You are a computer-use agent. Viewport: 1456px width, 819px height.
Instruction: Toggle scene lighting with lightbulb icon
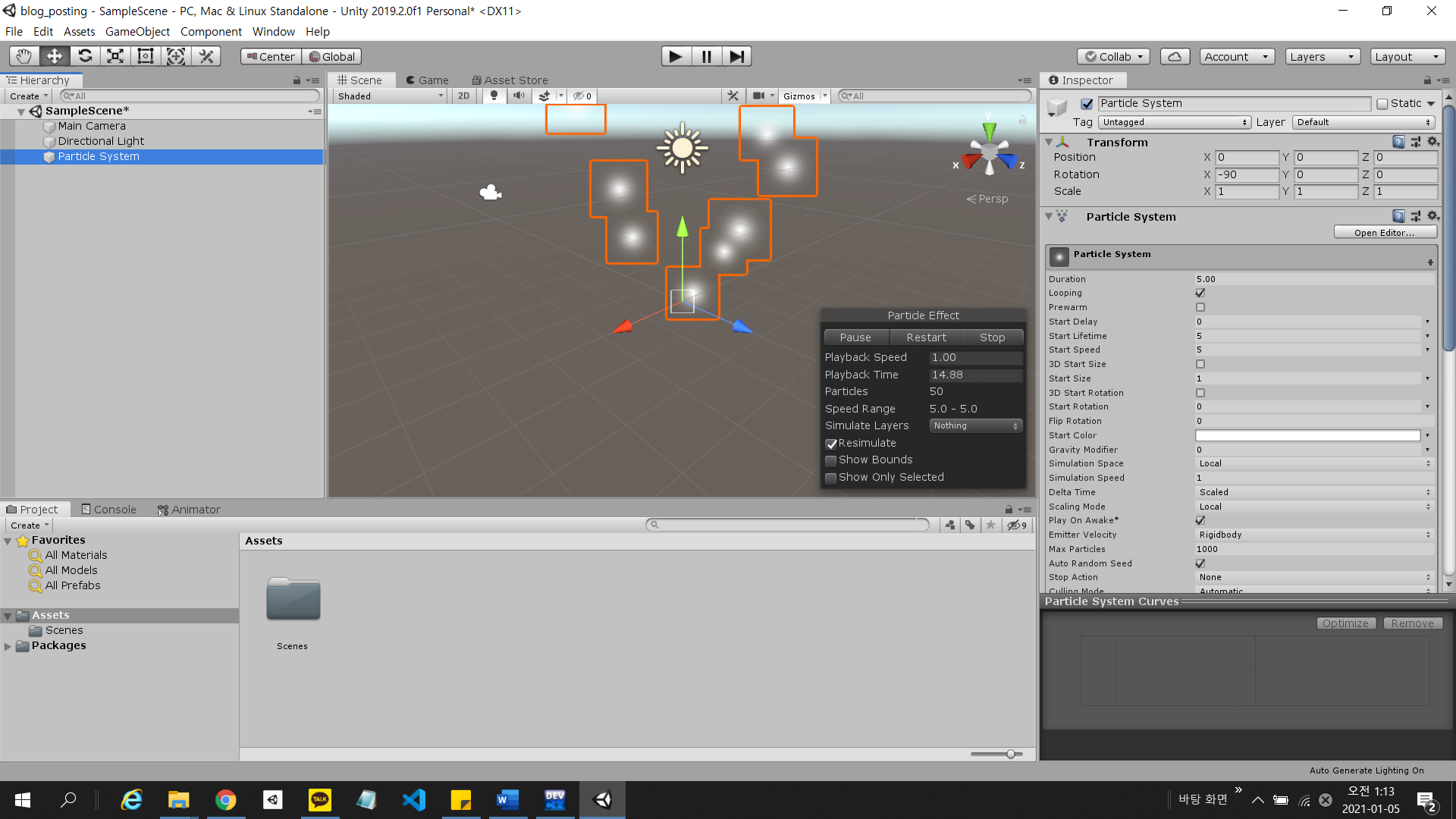point(494,96)
